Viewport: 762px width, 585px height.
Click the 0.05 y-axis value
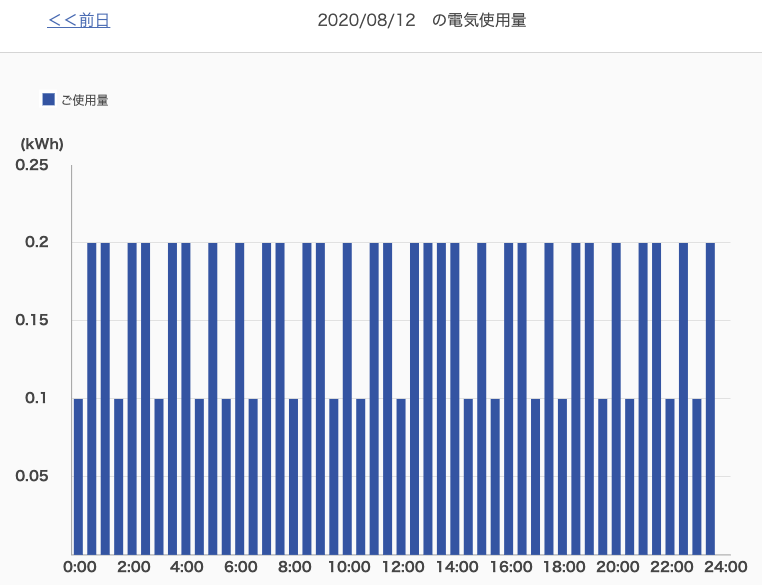(x=32, y=476)
